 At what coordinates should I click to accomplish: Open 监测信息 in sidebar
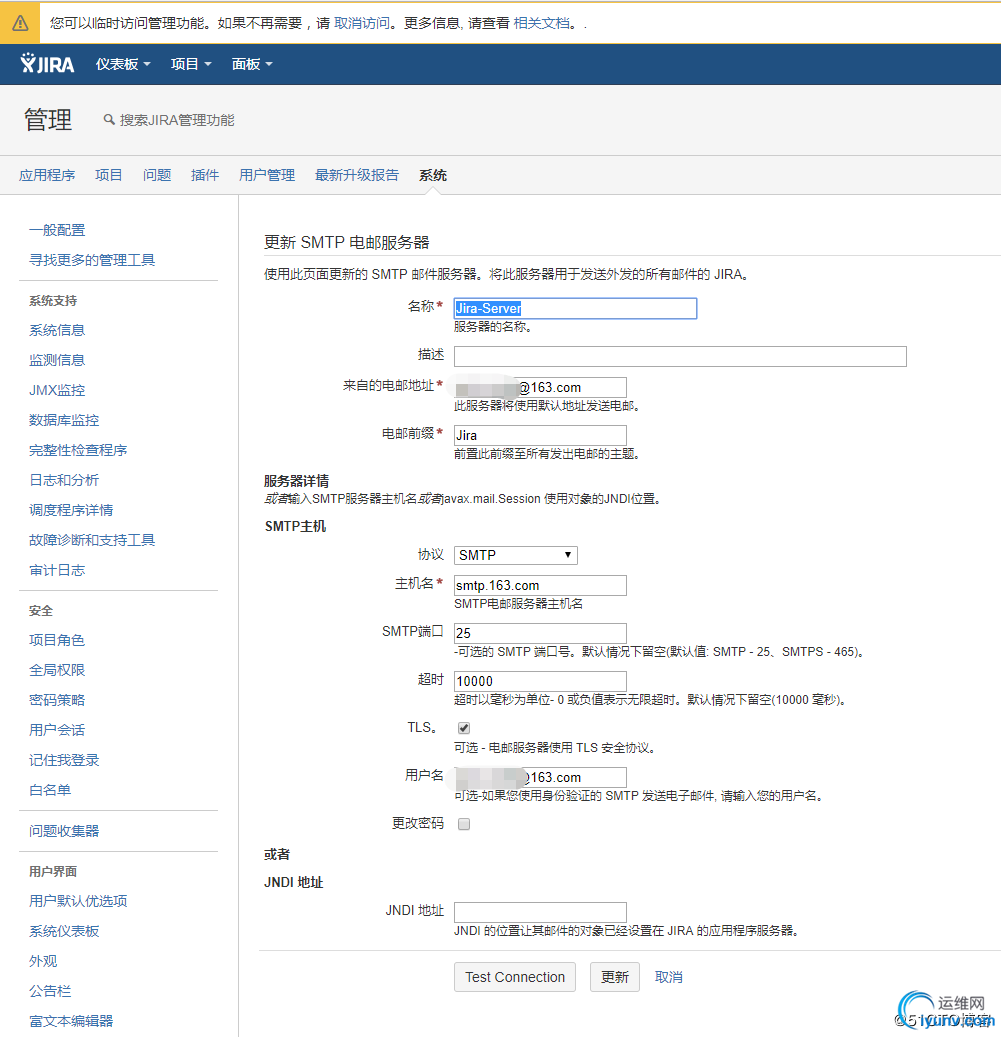[57, 360]
